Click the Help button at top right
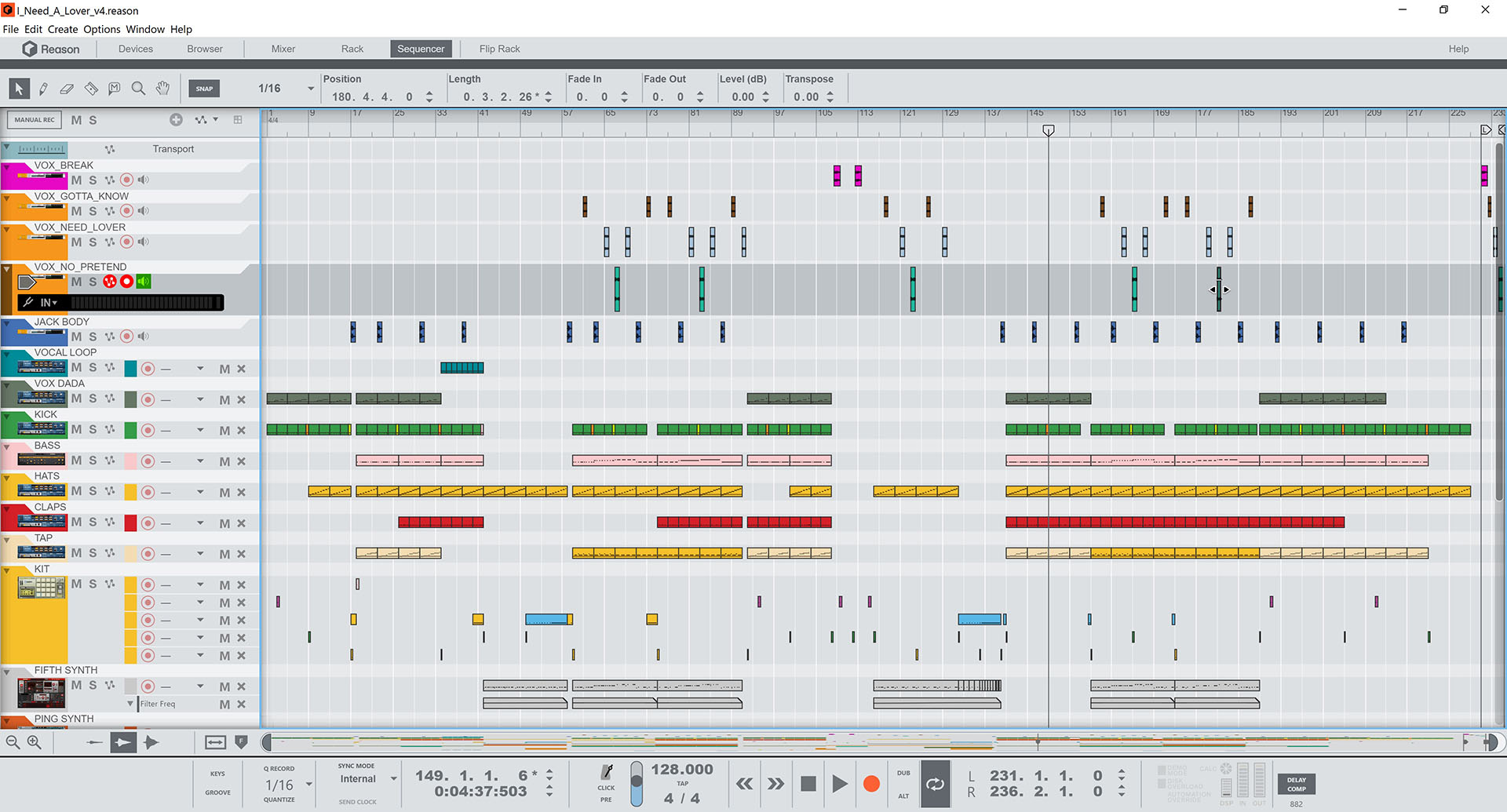This screenshot has width=1507, height=812. click(1458, 49)
